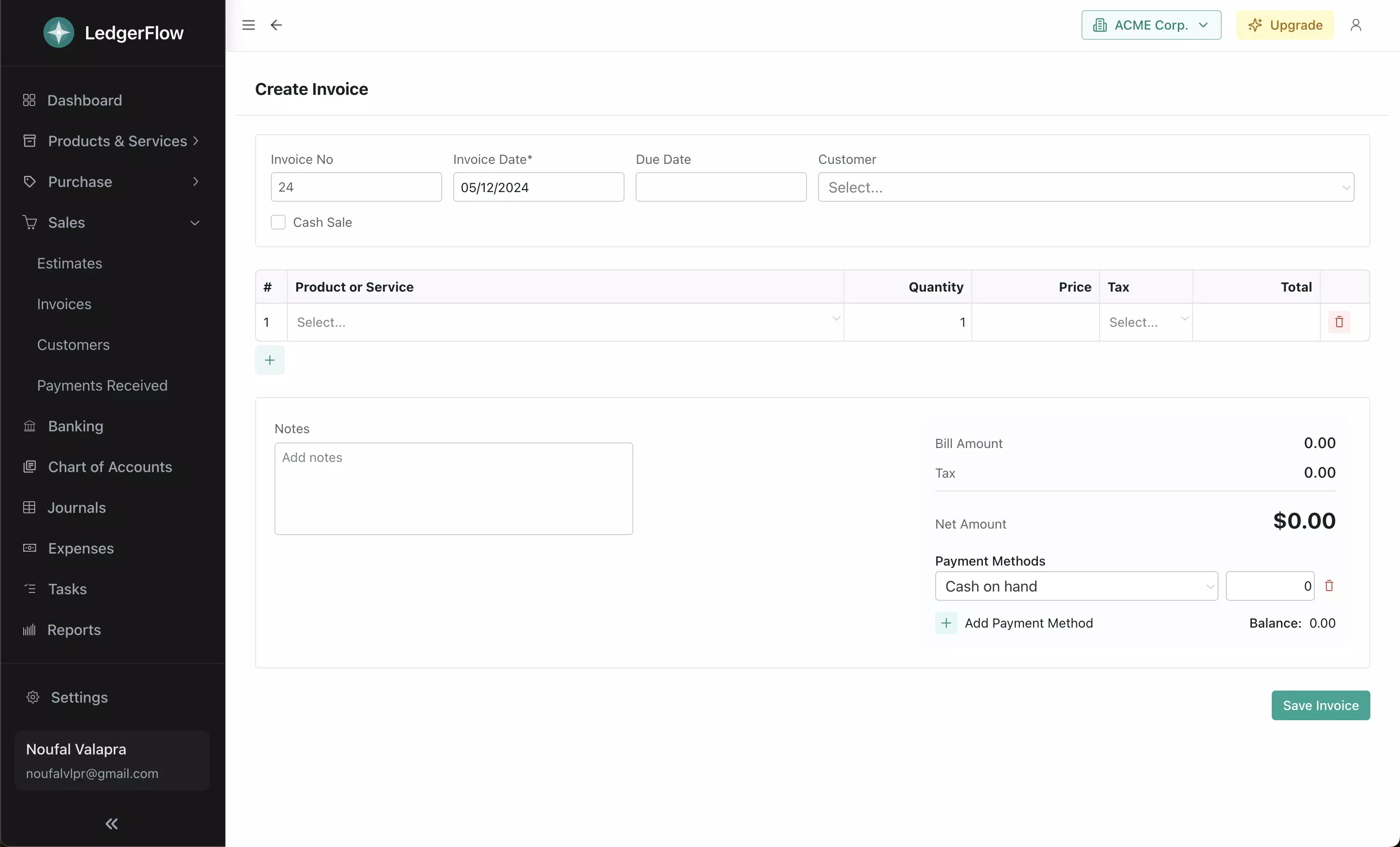Screen dimensions: 1400x847
Task: Click the Dashboard grid icon
Action: [29, 100]
